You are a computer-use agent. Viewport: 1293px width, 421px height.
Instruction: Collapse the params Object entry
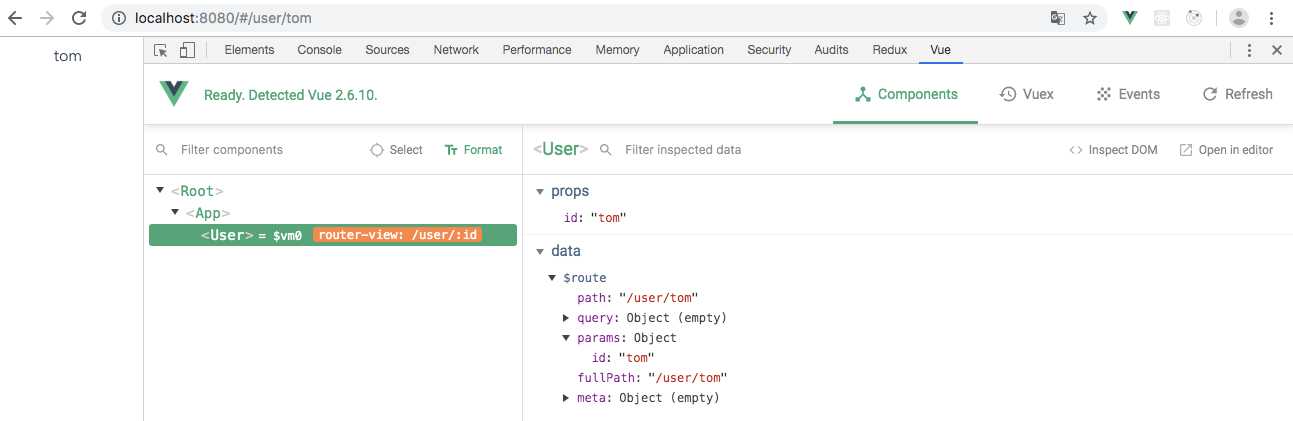click(567, 338)
